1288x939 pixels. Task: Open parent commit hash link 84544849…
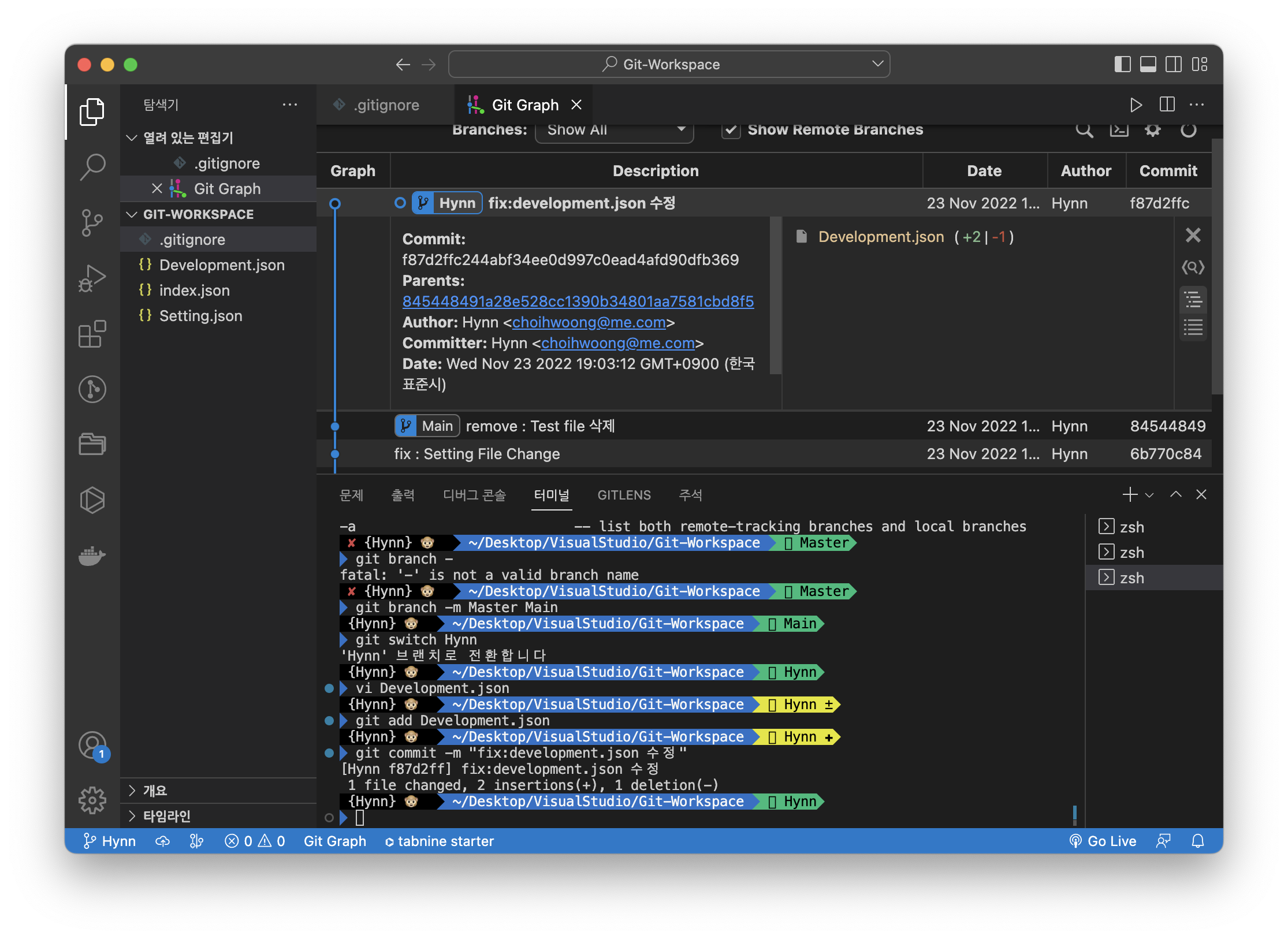pyautogui.click(x=578, y=301)
